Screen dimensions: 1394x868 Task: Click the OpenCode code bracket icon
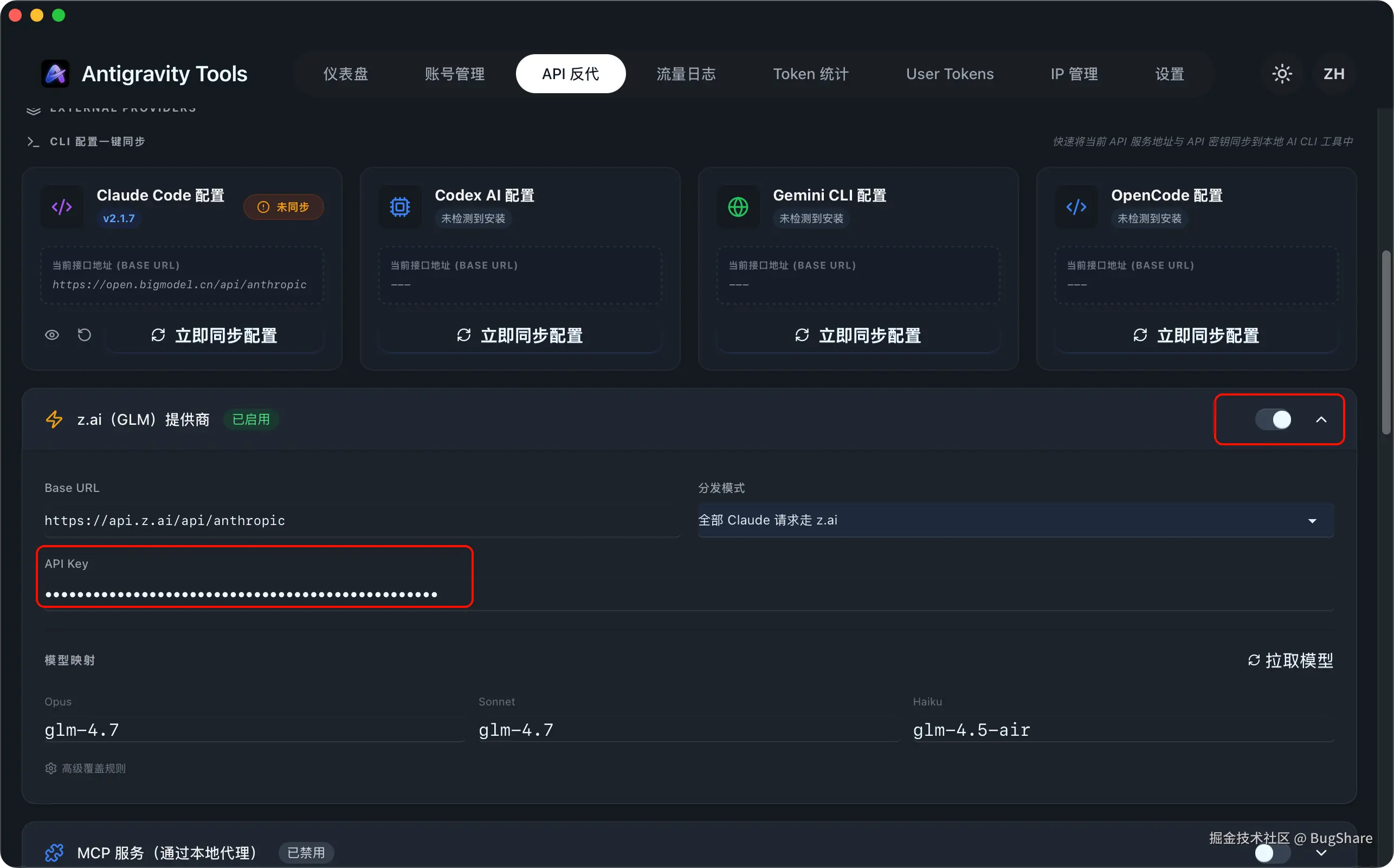point(1076,206)
